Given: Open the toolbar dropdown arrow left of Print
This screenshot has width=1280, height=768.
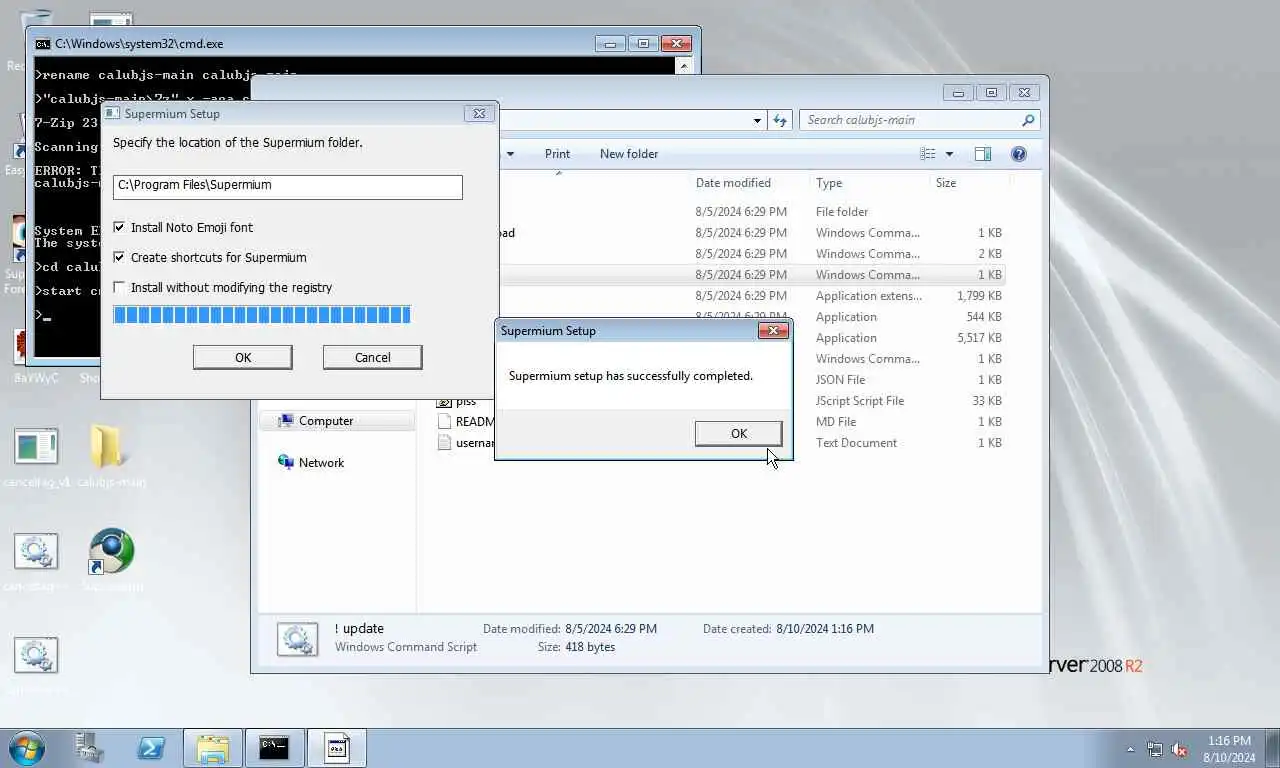Looking at the screenshot, I should click(x=510, y=154).
